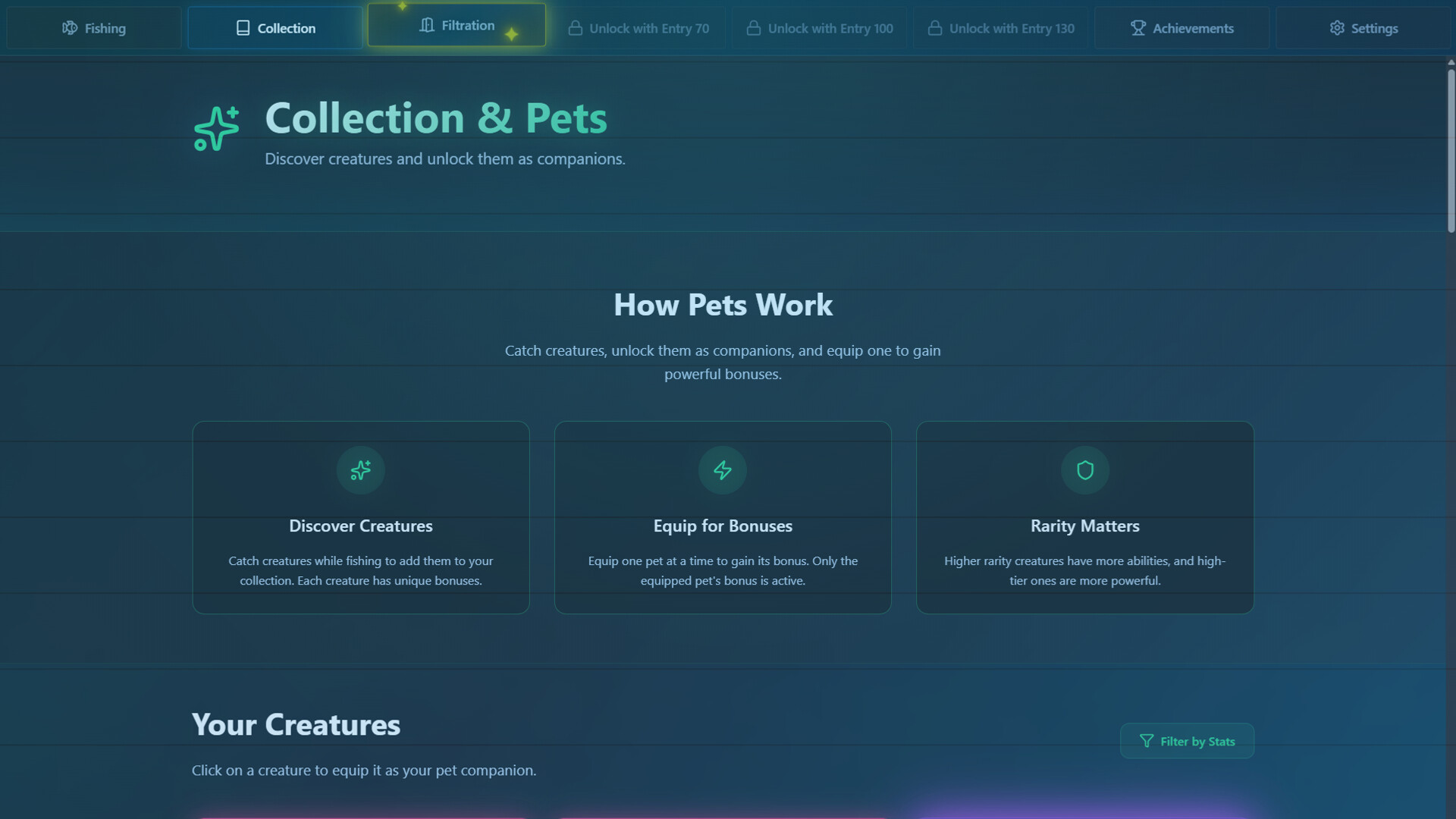
Task: Select the trophy icon on the Achievements tab
Action: coord(1137,27)
